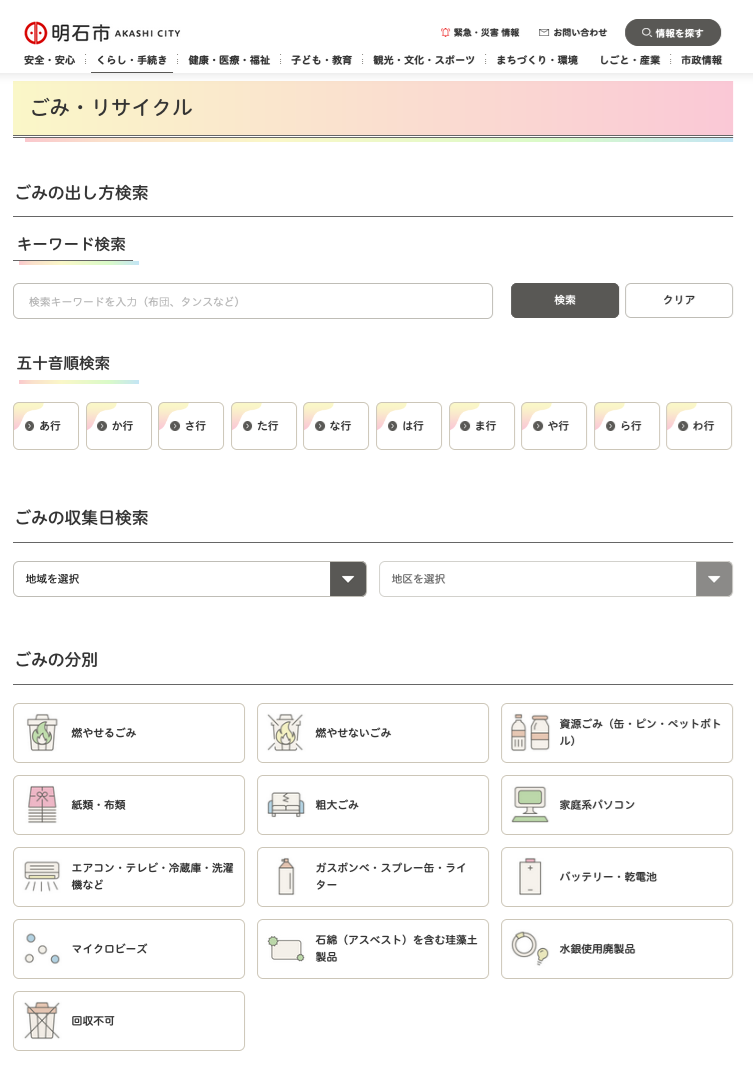Open the 子ども・教育 menu item
753x1080 pixels.
321,60
